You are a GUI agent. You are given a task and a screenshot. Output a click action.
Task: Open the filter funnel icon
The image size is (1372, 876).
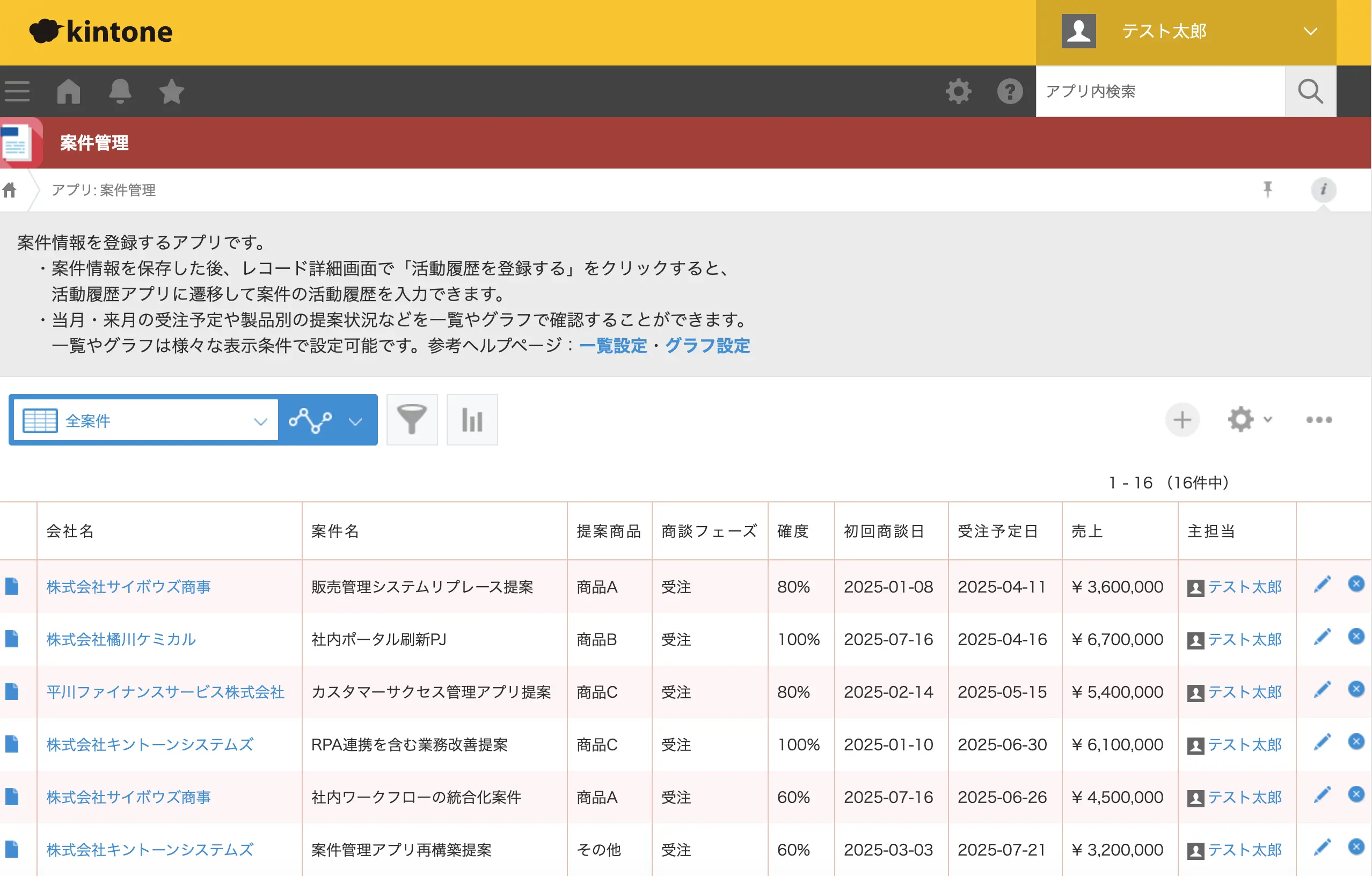click(x=412, y=420)
